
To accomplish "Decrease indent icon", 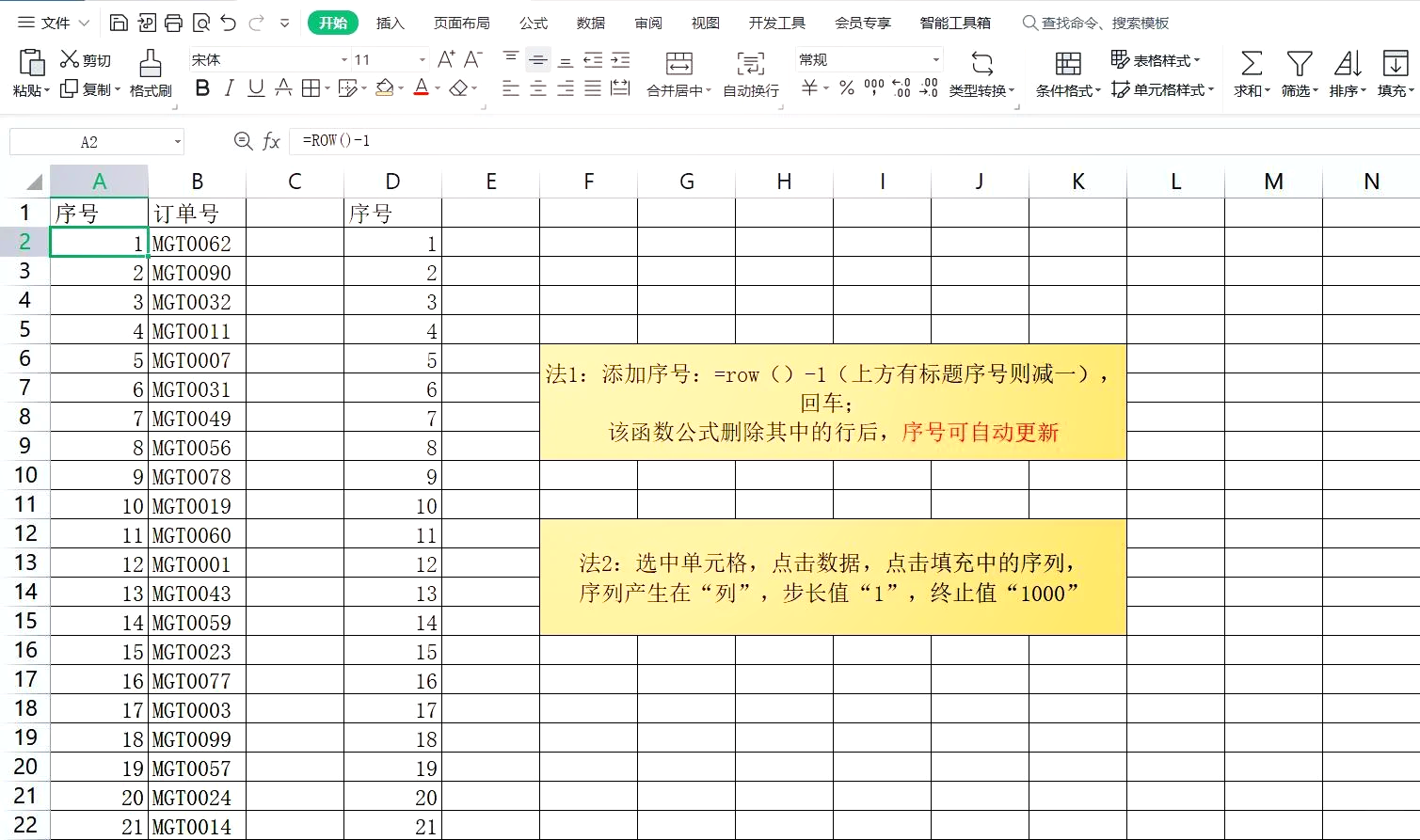I will tap(593, 60).
